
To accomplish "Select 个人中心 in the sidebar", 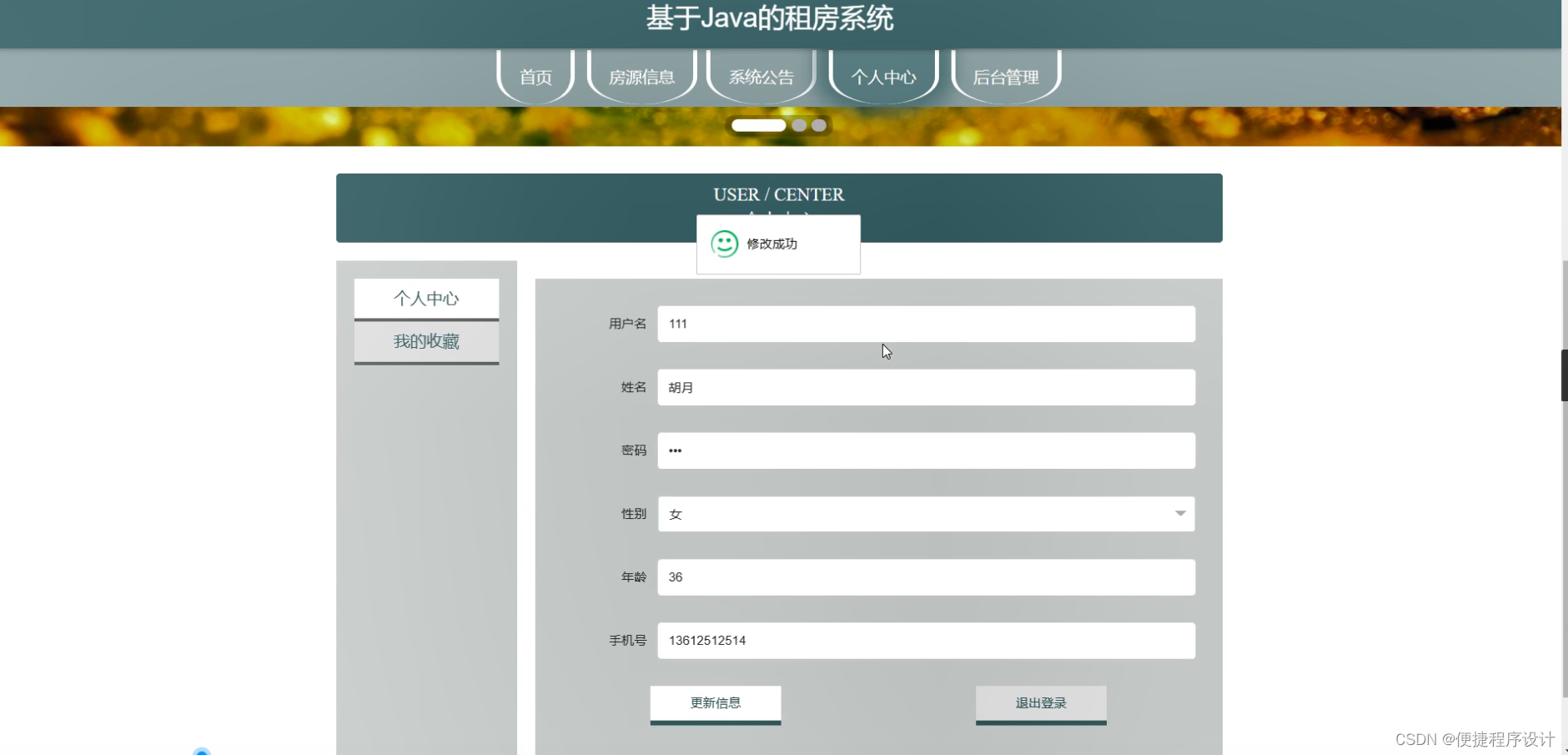I will point(425,298).
